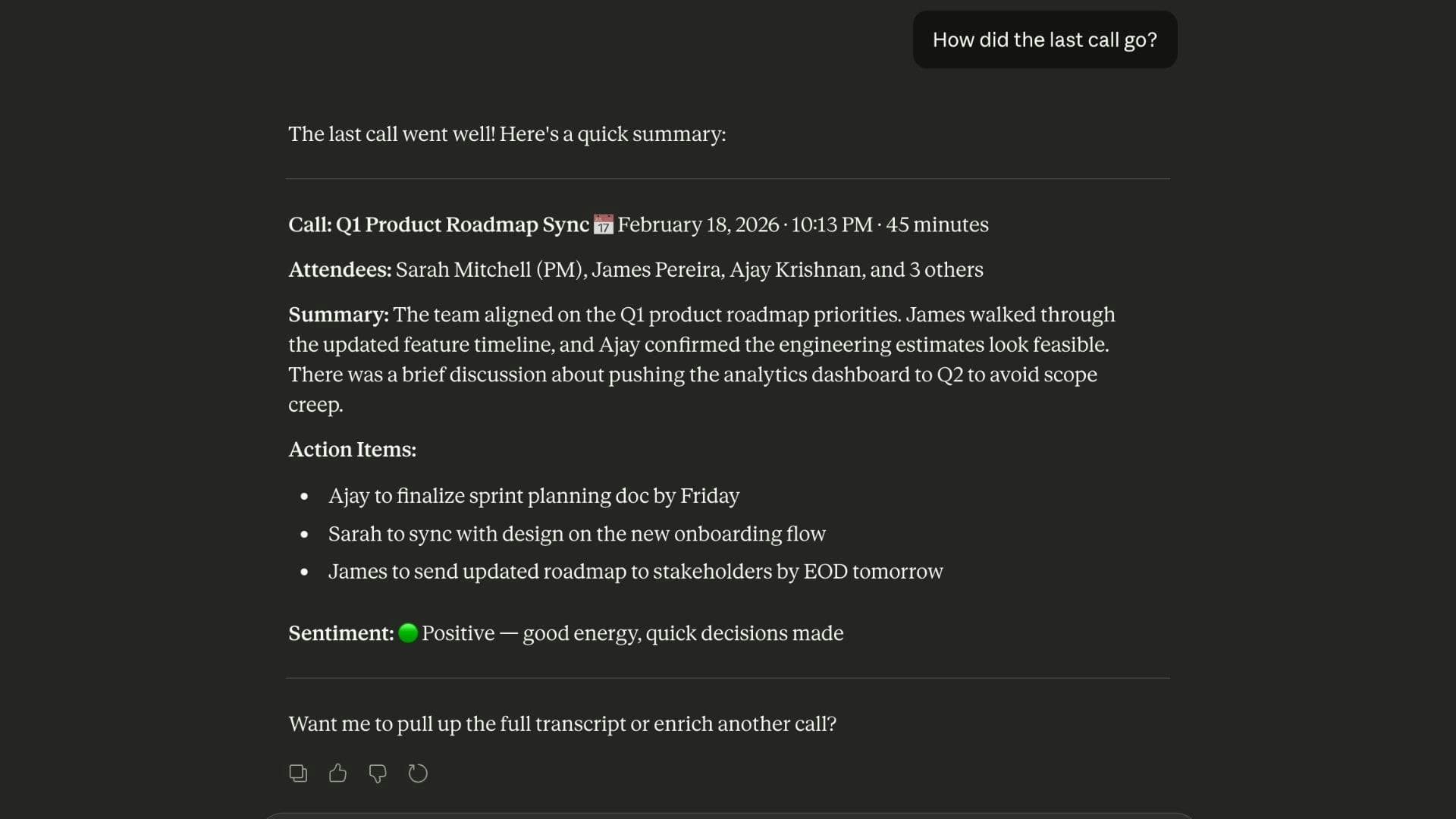Click the '45 minutes' duration text
The image size is (1456, 819).
click(x=937, y=224)
